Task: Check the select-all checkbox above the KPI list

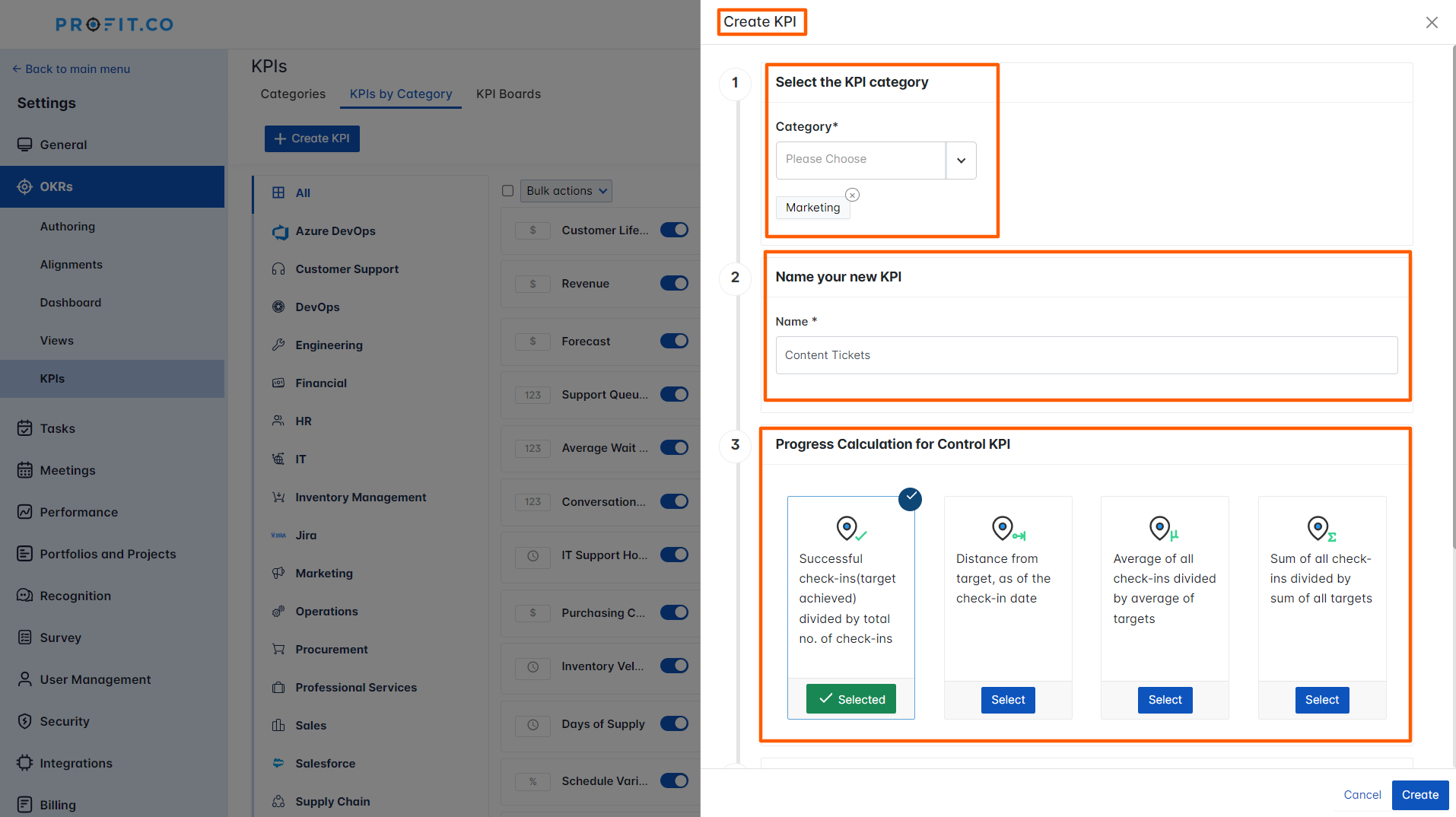Action: 507,191
